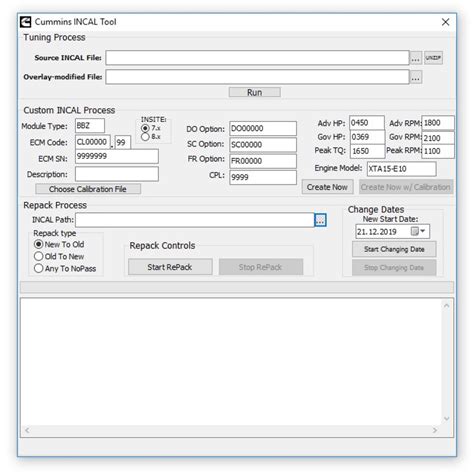Click Start Changing Date button
The height and width of the screenshot is (474, 474).
point(394,249)
